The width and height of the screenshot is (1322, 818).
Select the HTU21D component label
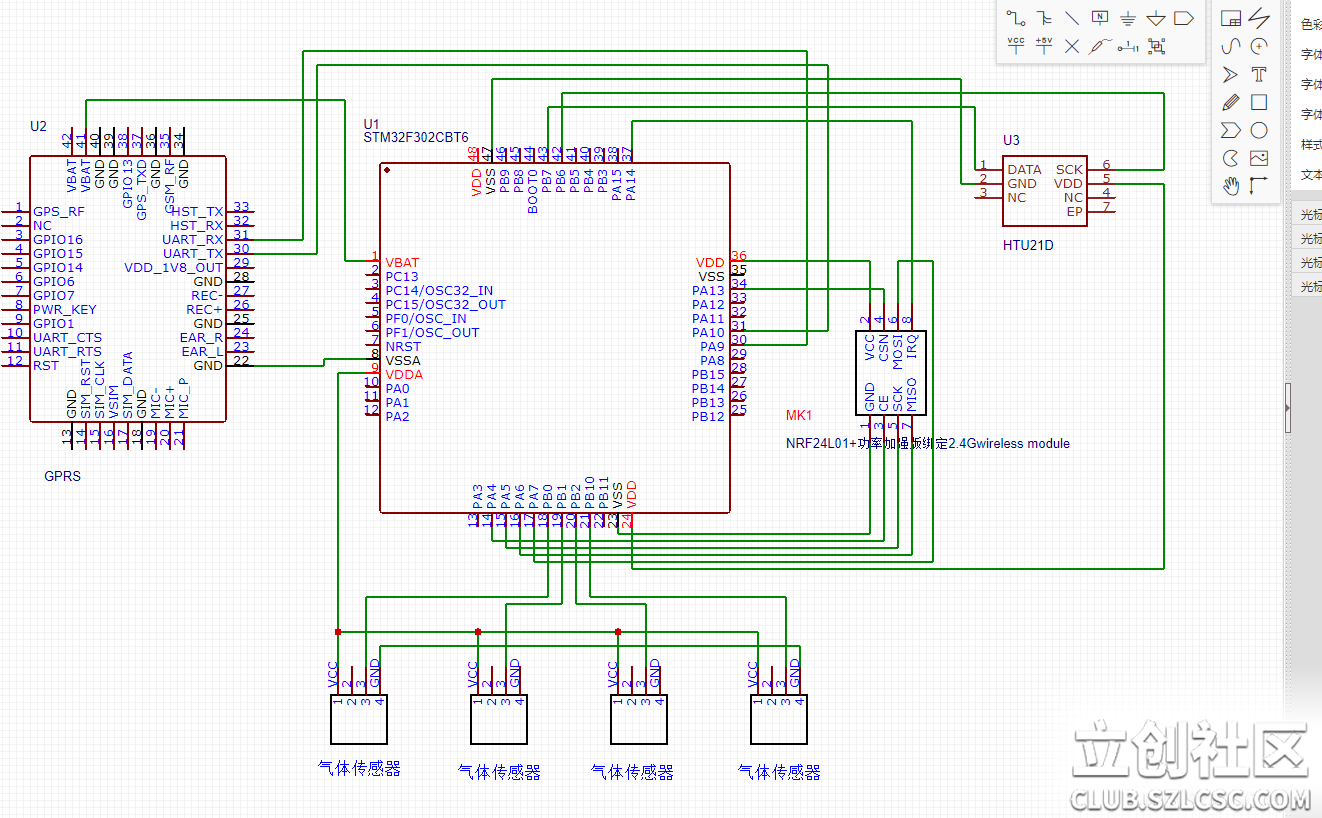pos(1029,244)
